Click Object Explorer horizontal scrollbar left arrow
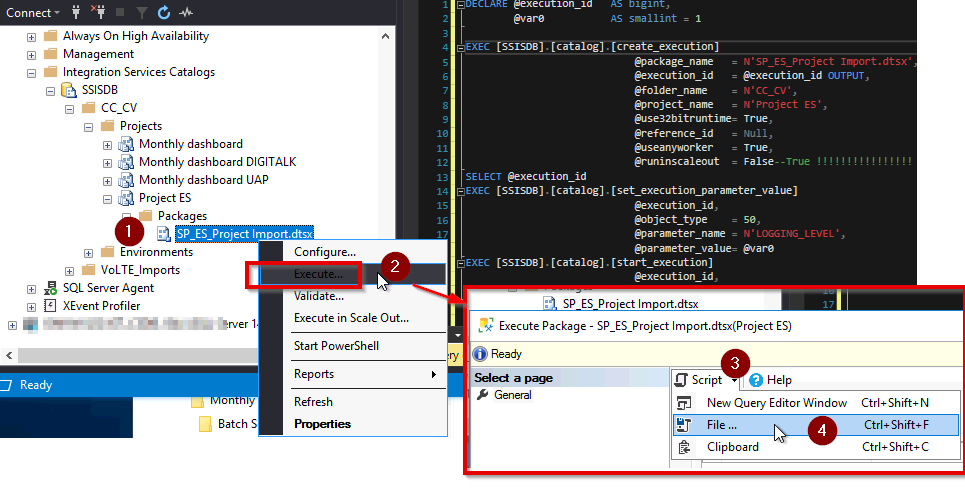The height and width of the screenshot is (490, 965). (x=9, y=355)
